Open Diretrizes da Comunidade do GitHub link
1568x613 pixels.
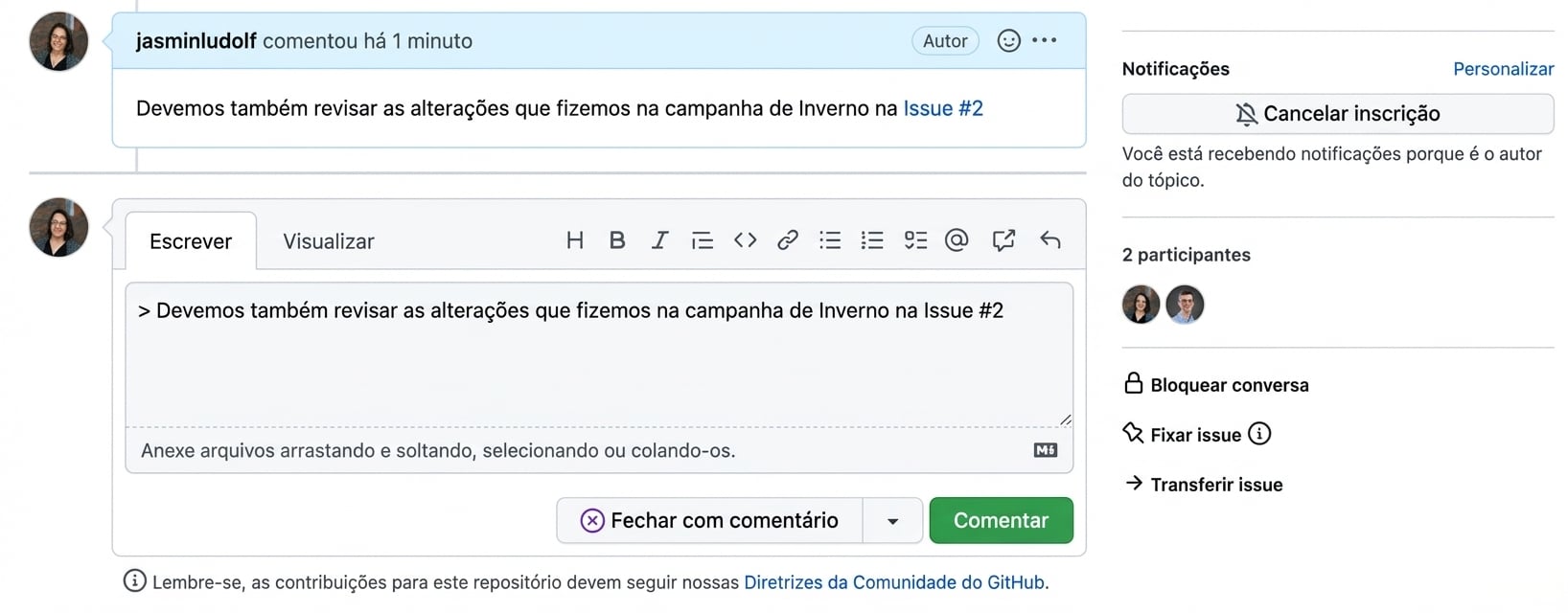pos(894,582)
